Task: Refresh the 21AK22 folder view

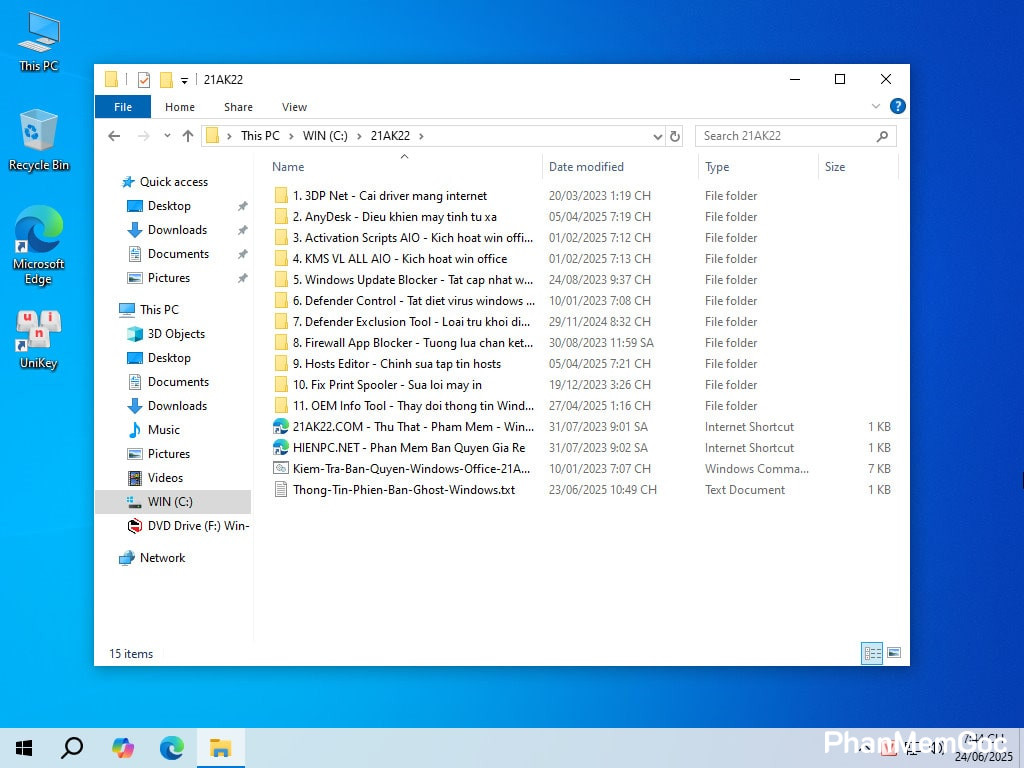Action: [x=675, y=136]
